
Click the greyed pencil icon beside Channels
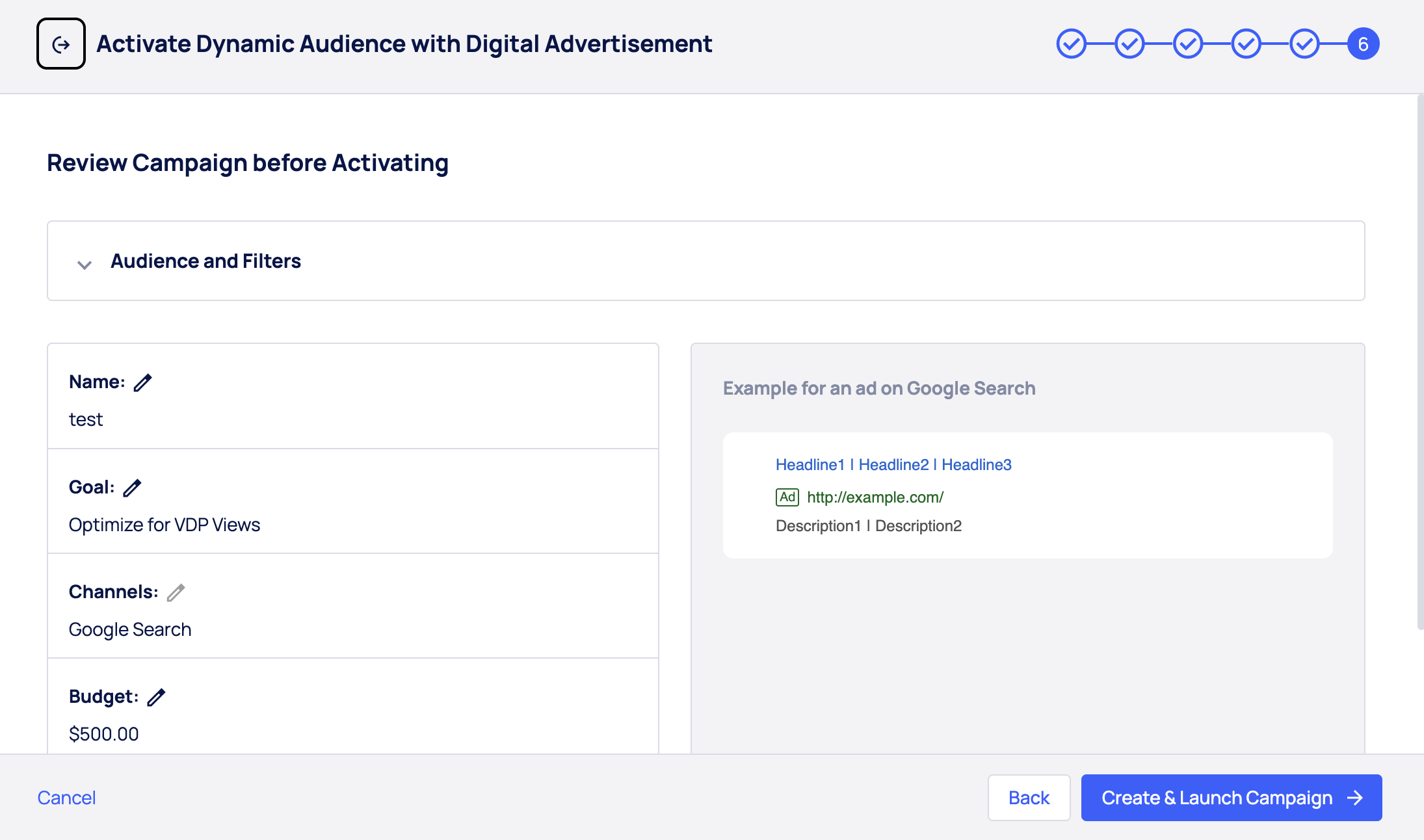[176, 592]
